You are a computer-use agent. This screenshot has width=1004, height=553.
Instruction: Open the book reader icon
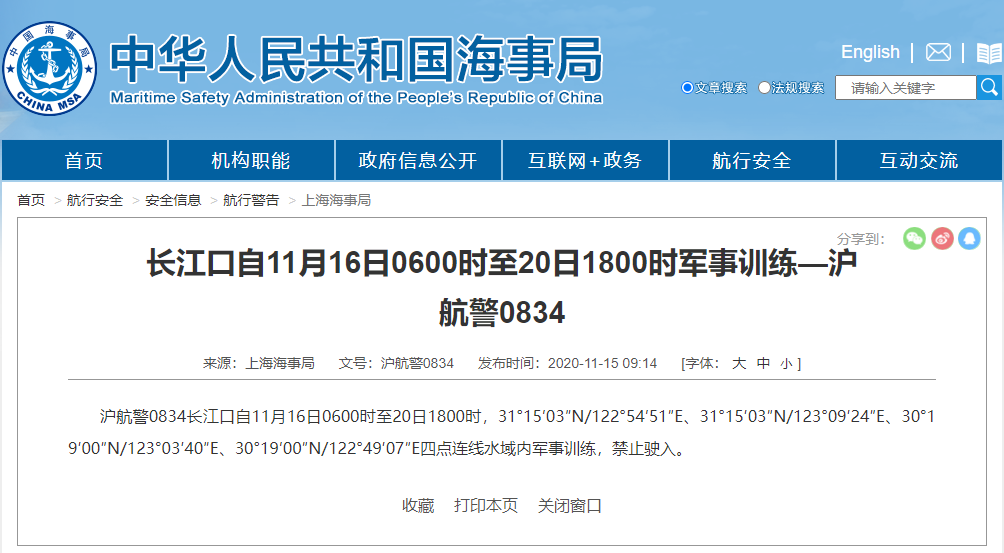point(989,52)
